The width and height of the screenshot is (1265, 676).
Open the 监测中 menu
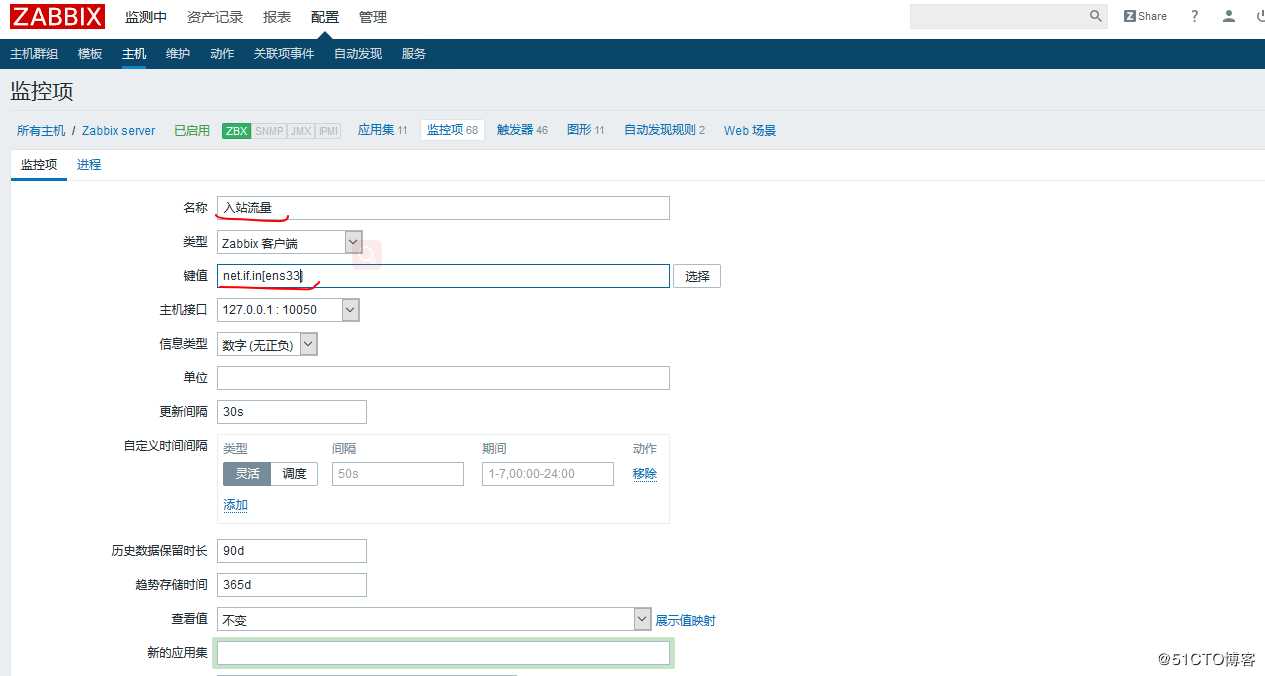tap(146, 17)
